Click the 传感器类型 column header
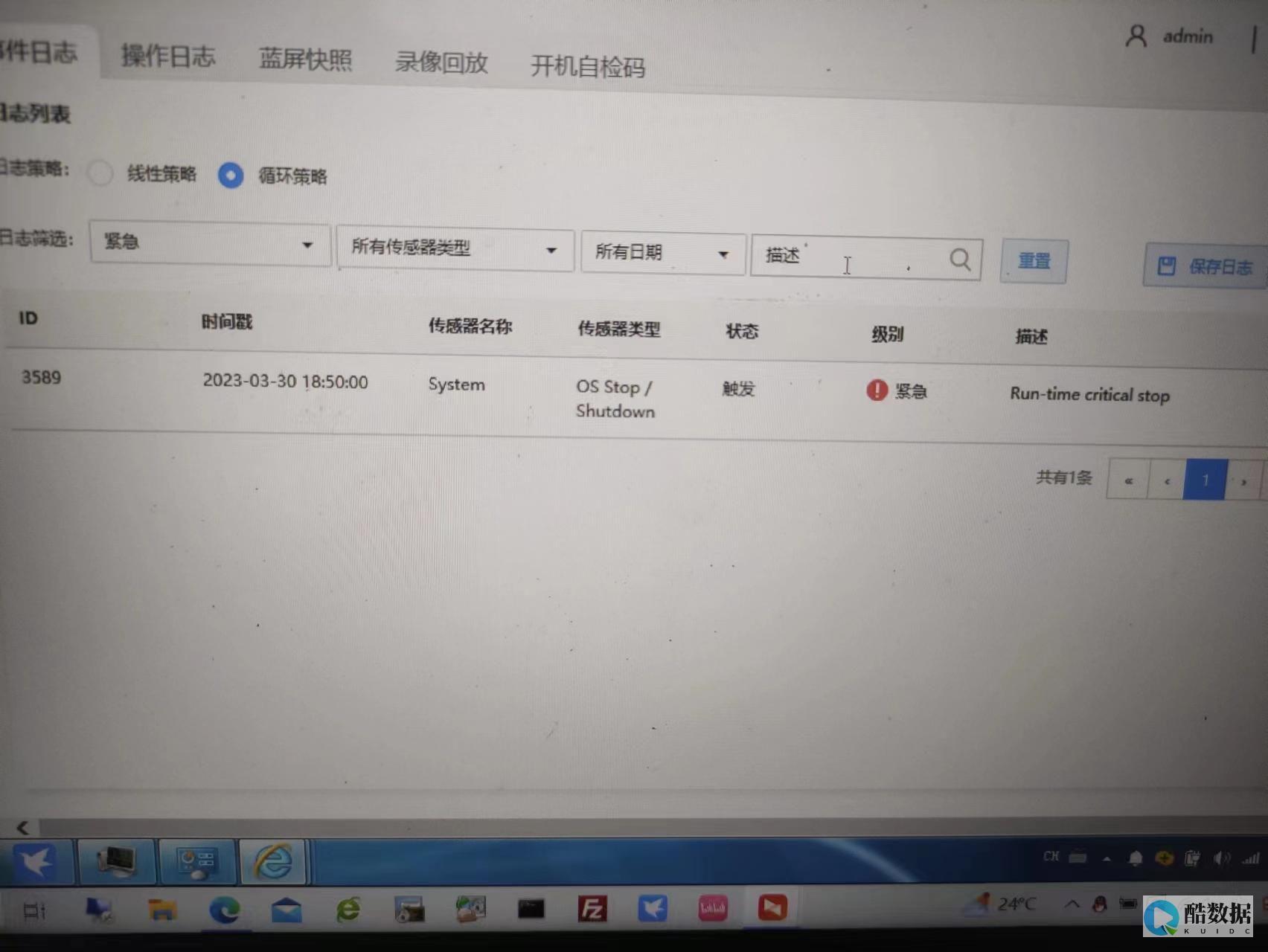1268x952 pixels. (x=619, y=329)
